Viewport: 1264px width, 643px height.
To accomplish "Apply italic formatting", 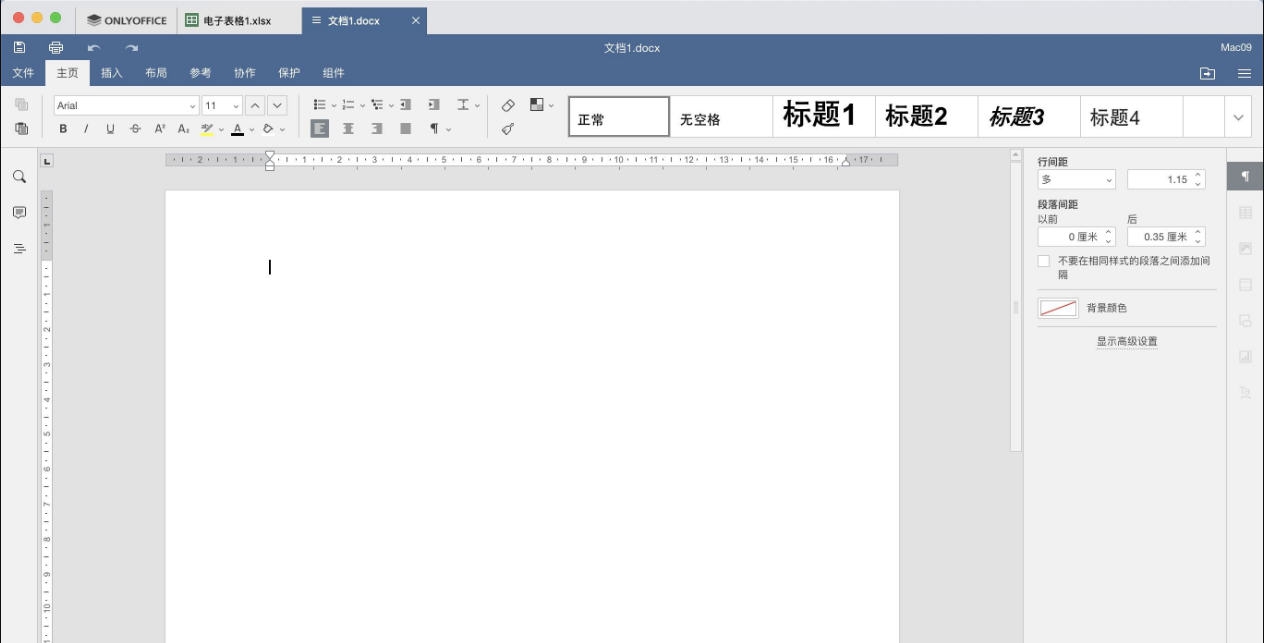I will pyautogui.click(x=86, y=128).
